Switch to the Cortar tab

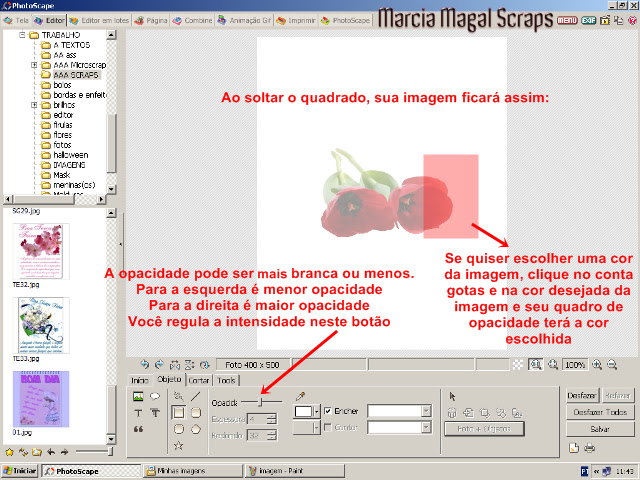point(199,380)
